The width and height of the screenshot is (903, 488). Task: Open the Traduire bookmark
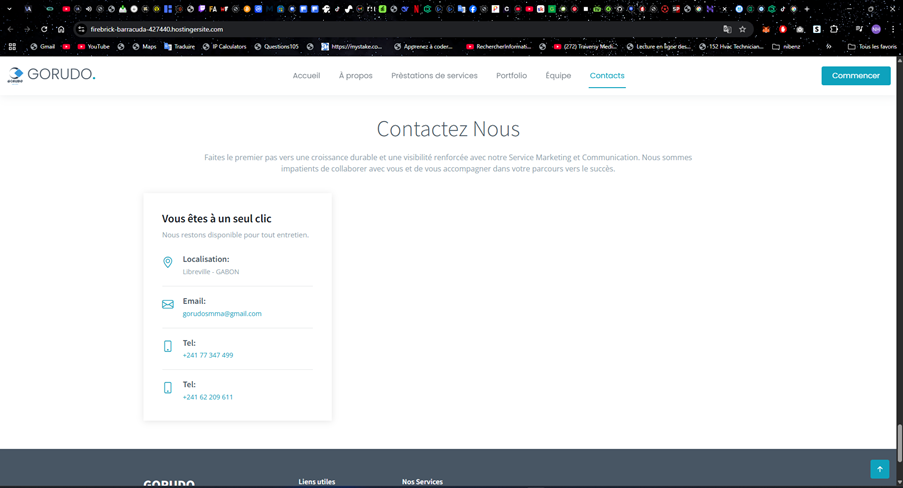coord(180,47)
